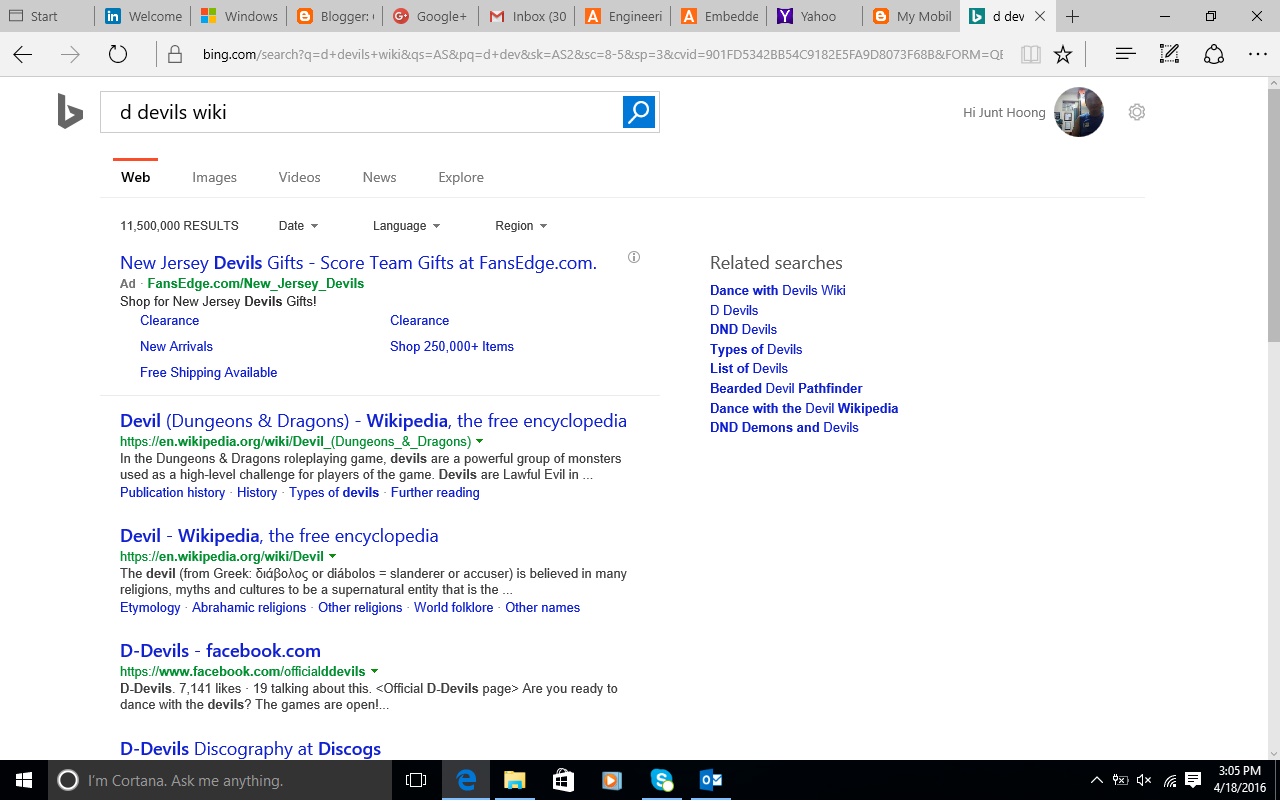This screenshot has width=1281, height=804.
Task: Open a new tab with plus button
Action: [1073, 16]
